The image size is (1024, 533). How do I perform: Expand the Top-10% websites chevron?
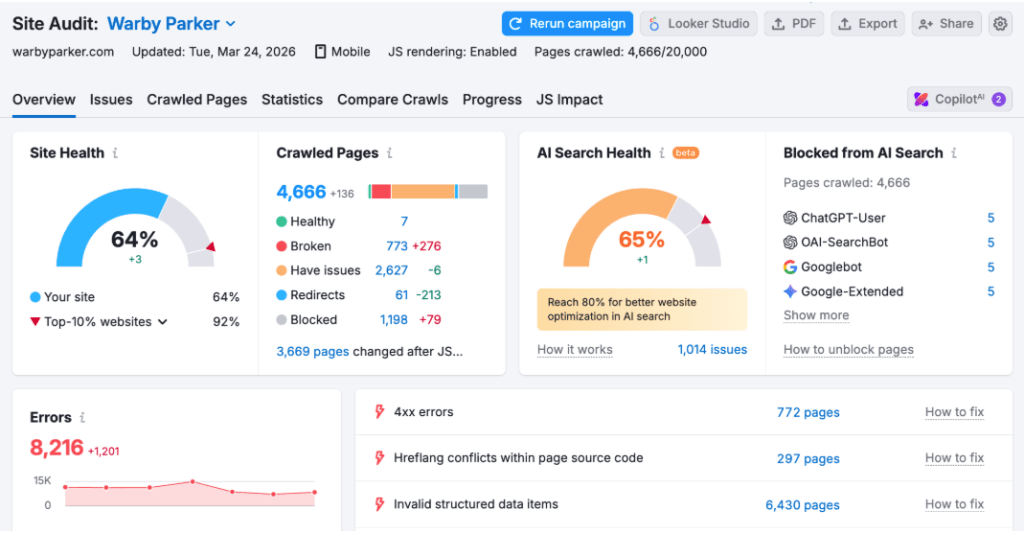[163, 321]
